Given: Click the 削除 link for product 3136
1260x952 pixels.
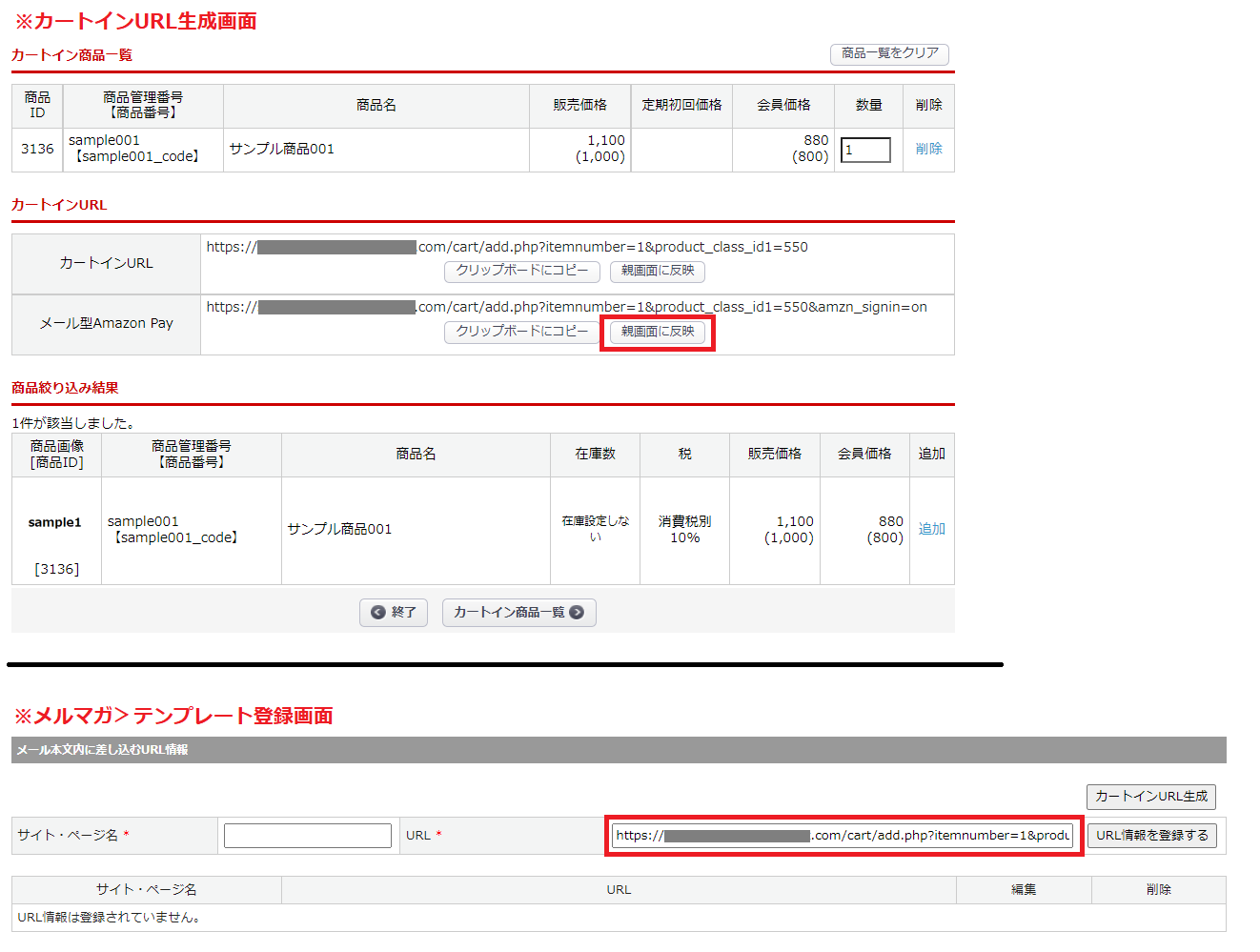Looking at the screenshot, I should coord(928,149).
